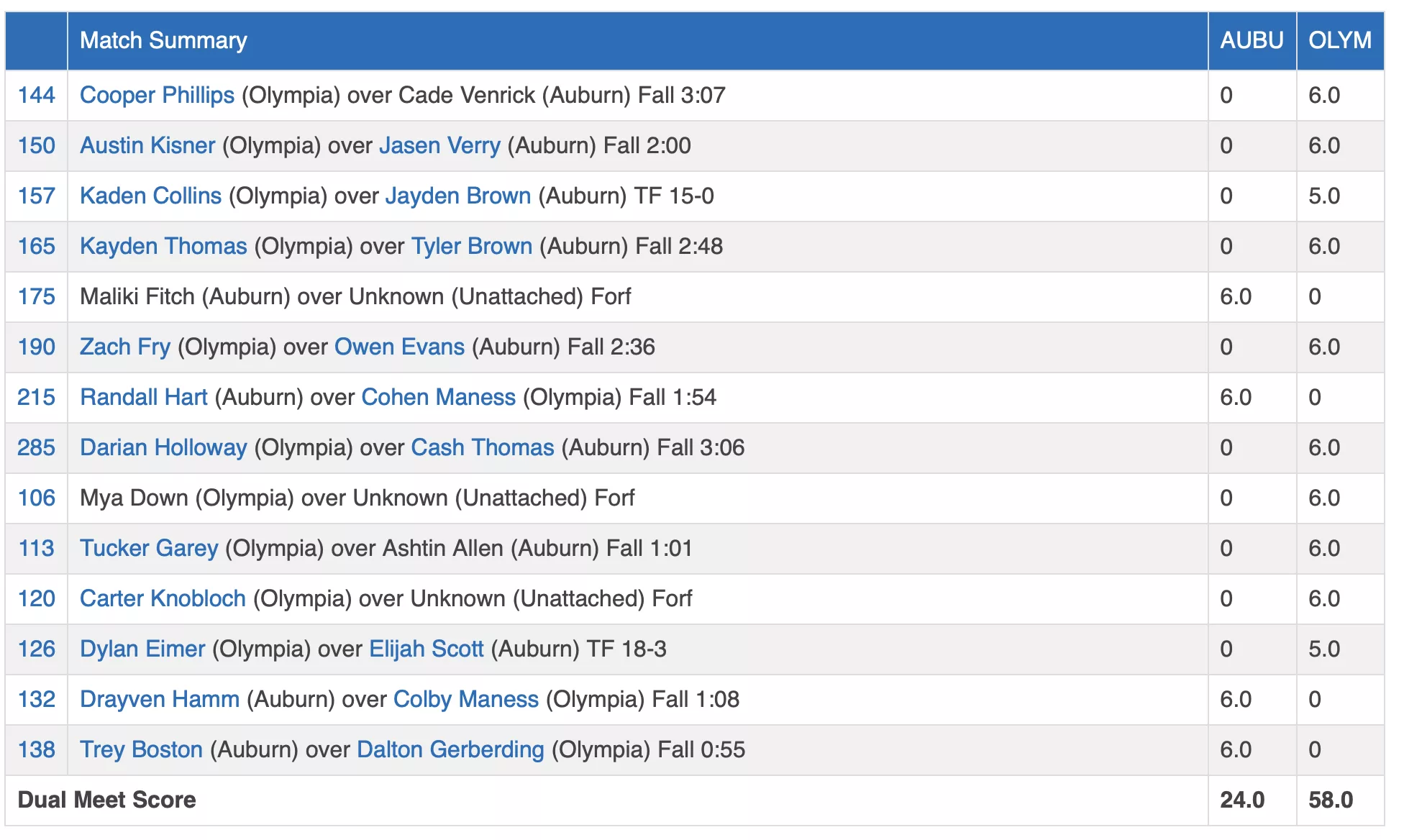Click Olympia 6.0 score in Mya Down row
Viewport: 1404px width, 840px height.
point(1324,498)
